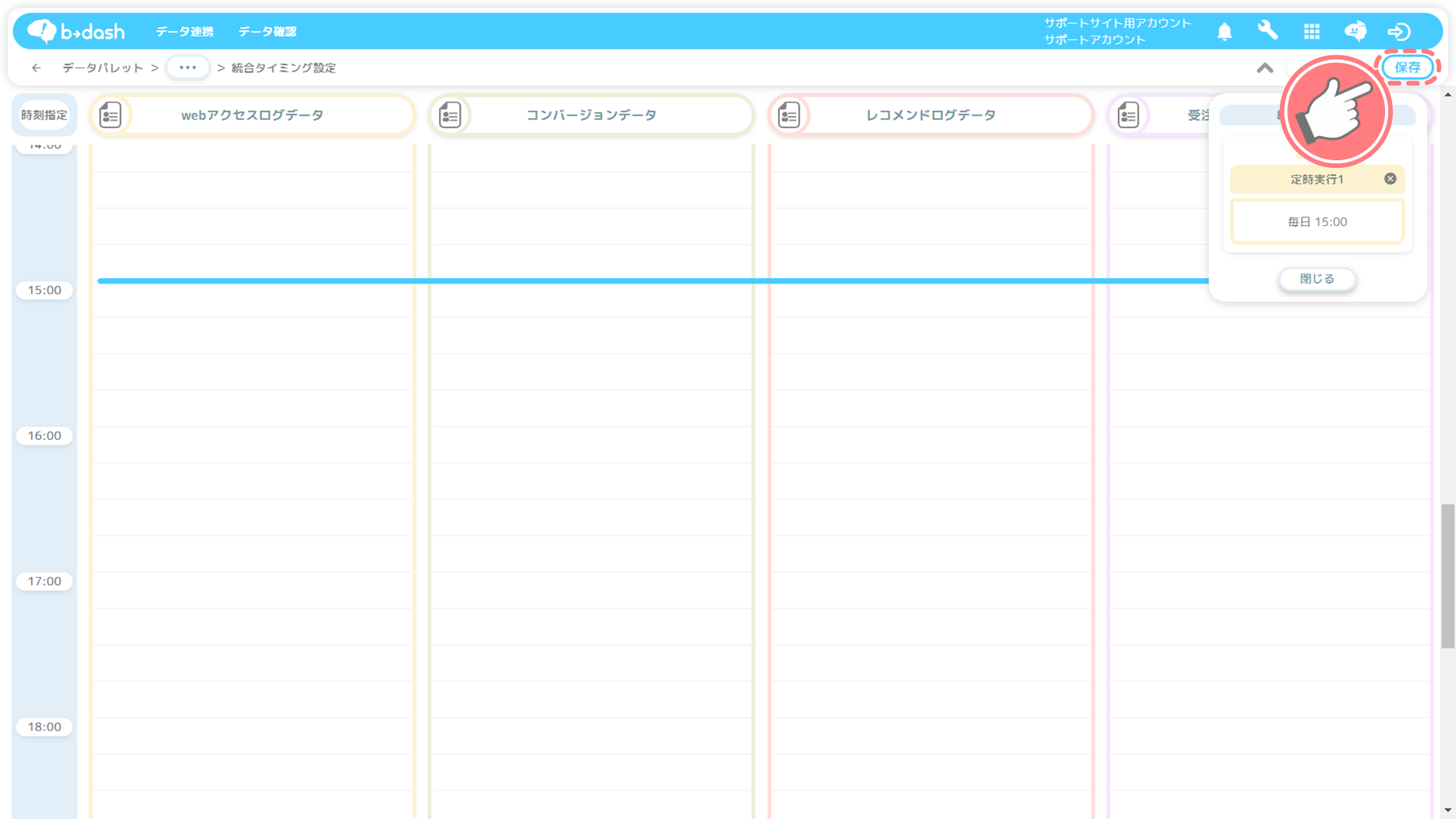1456x819 pixels.
Task: Click the 統合タイミング設定 breadcrumb text
Action: click(x=283, y=68)
